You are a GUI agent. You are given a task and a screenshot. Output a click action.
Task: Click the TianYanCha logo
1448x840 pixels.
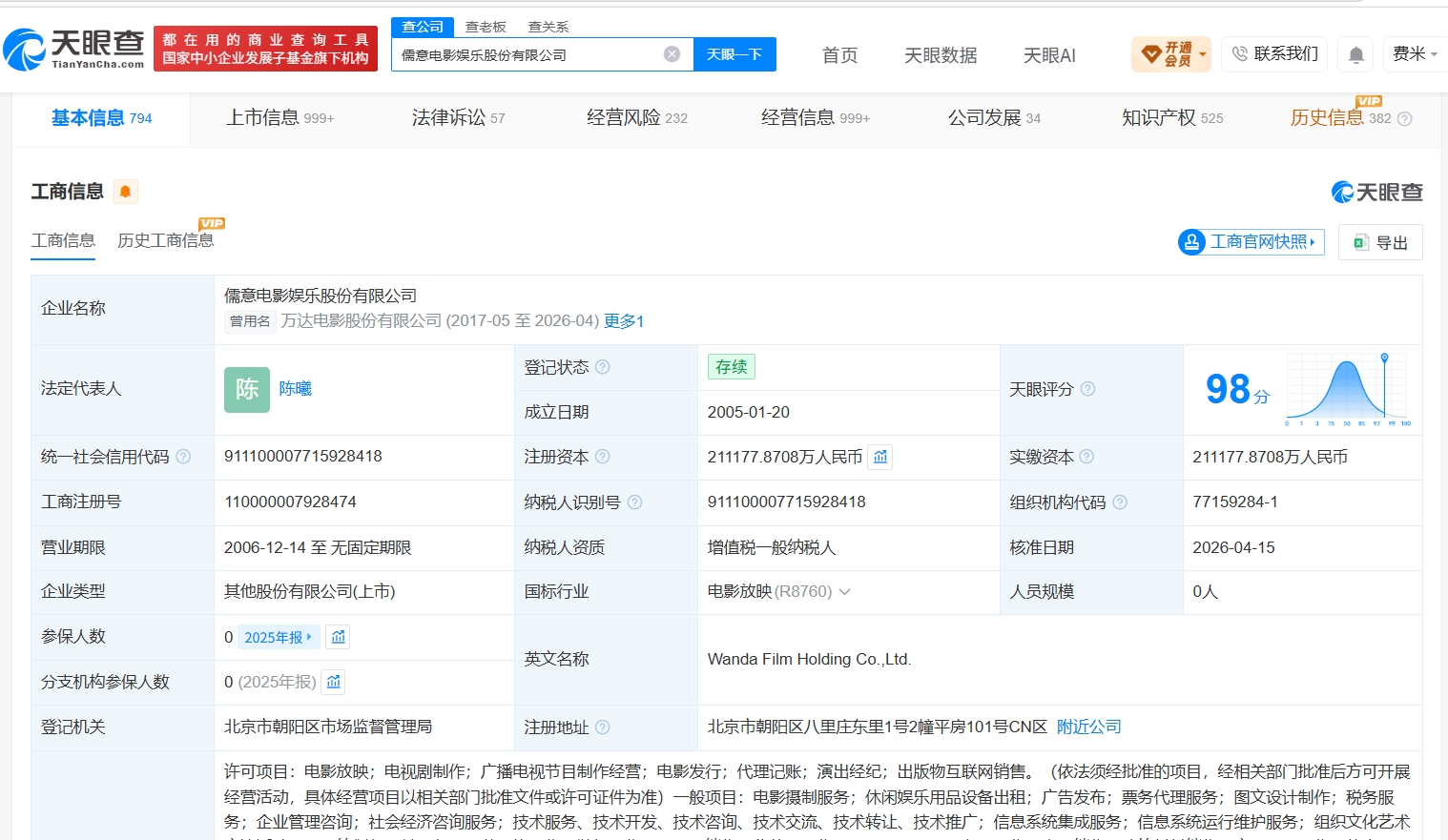(x=74, y=49)
